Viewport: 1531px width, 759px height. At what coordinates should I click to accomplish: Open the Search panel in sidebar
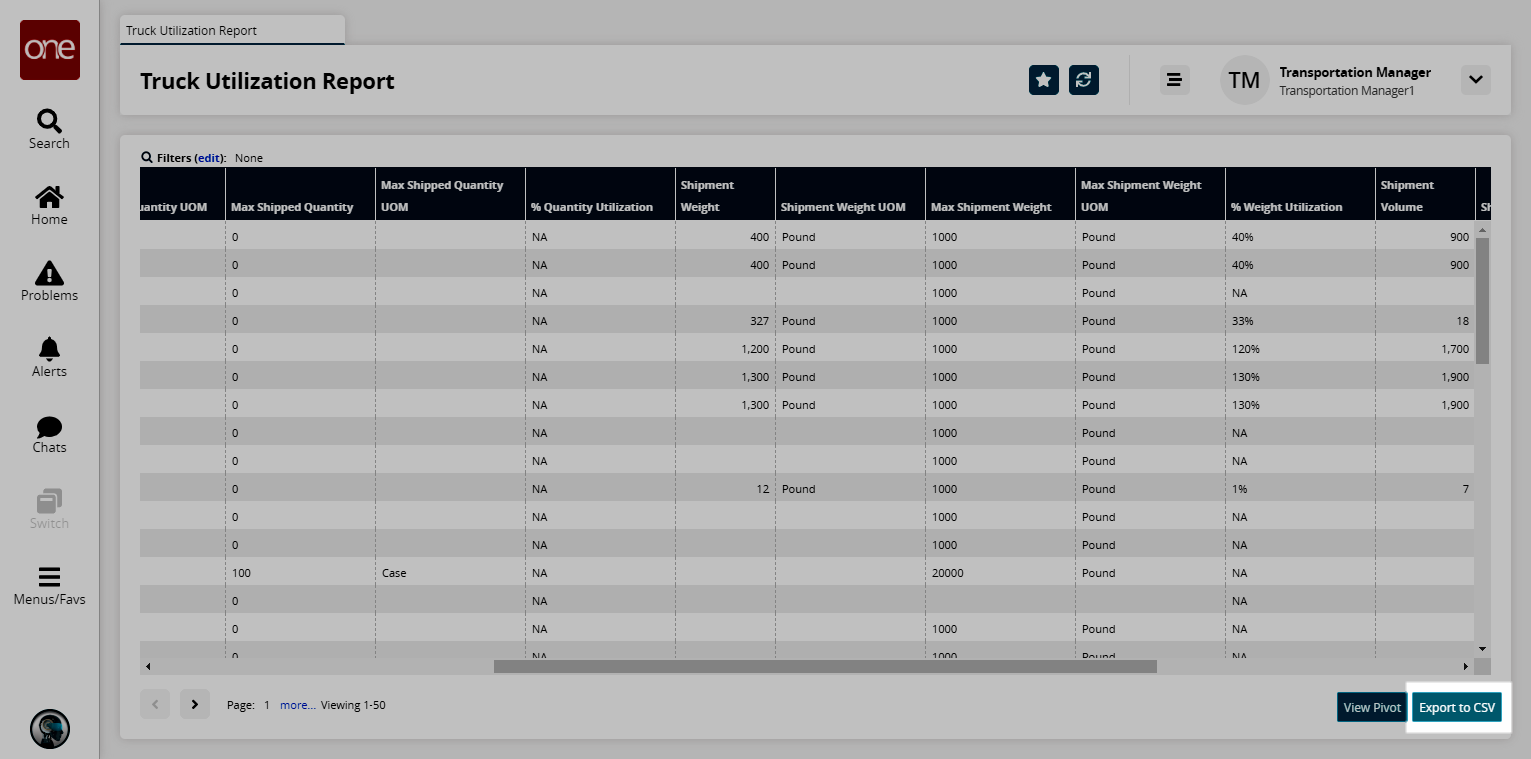(49, 130)
